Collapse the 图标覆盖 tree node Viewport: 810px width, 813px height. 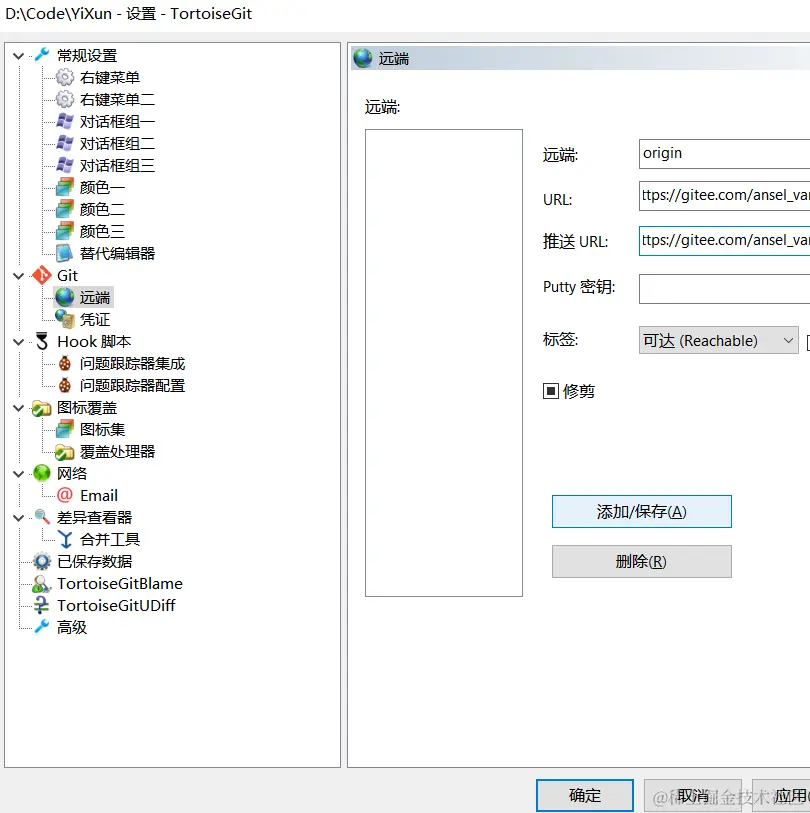click(x=19, y=408)
